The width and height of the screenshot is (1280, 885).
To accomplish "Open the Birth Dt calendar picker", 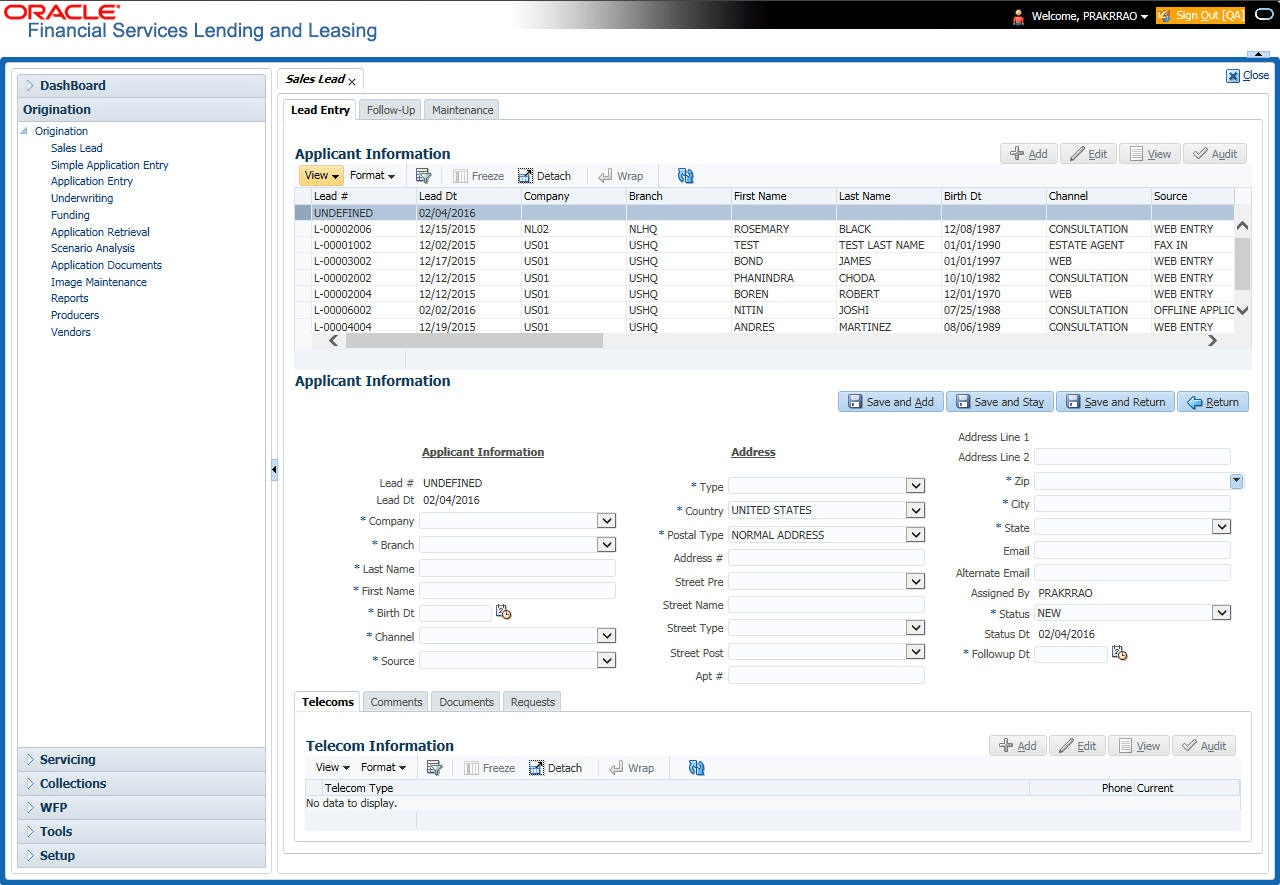I will tap(503, 613).
